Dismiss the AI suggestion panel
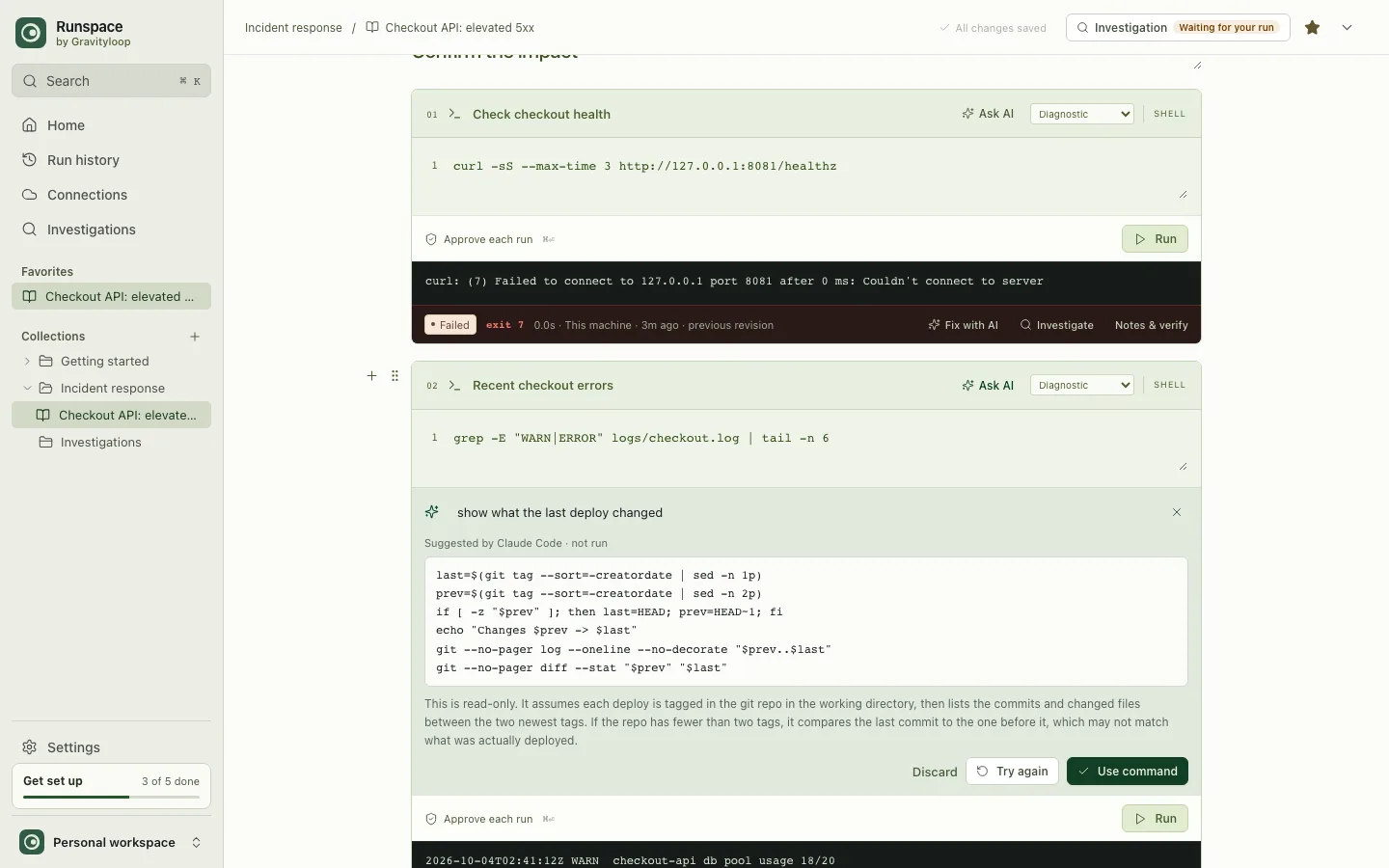The height and width of the screenshot is (868, 1389). pos(1177,512)
